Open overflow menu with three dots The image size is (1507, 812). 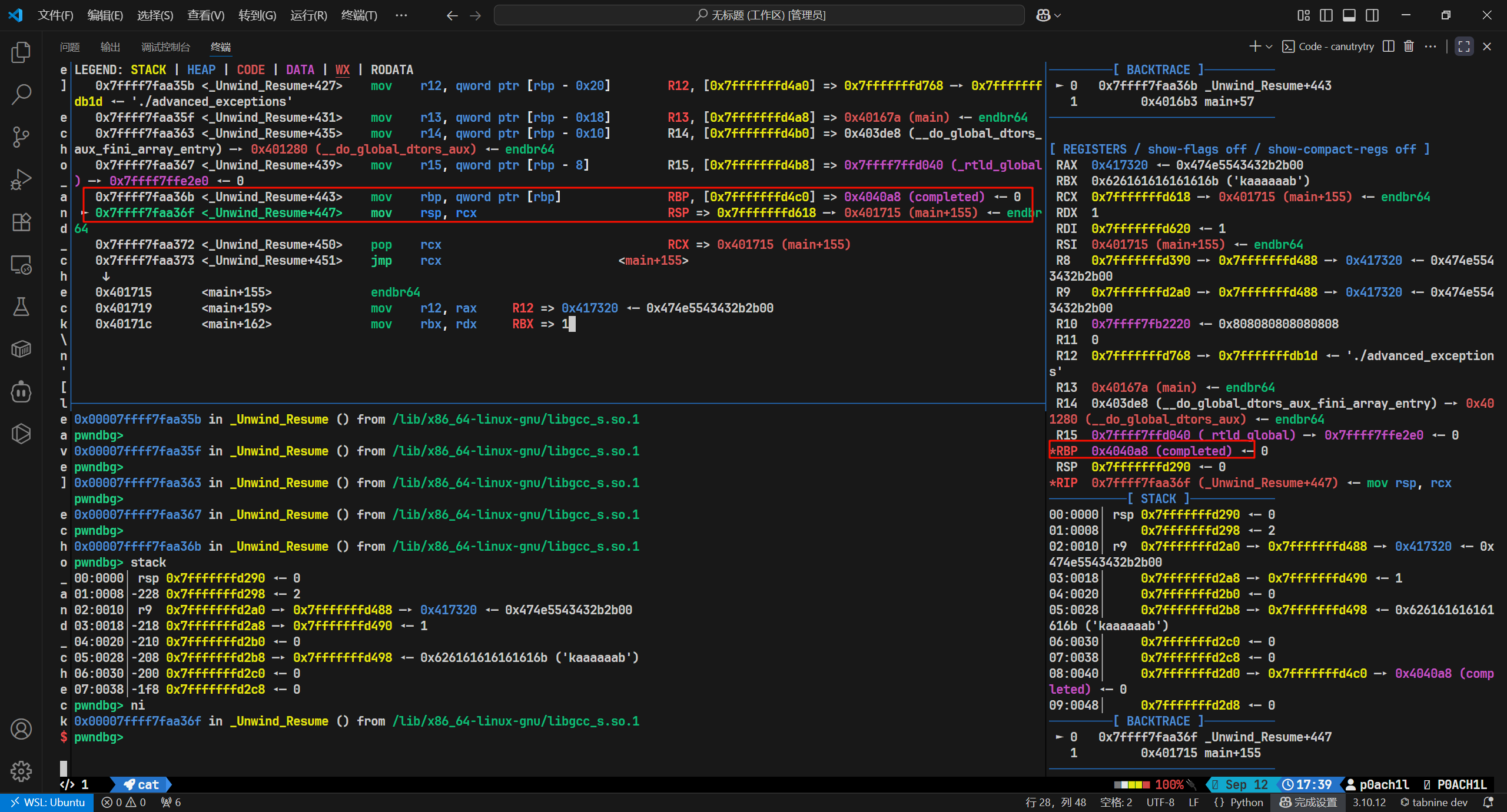coord(401,15)
